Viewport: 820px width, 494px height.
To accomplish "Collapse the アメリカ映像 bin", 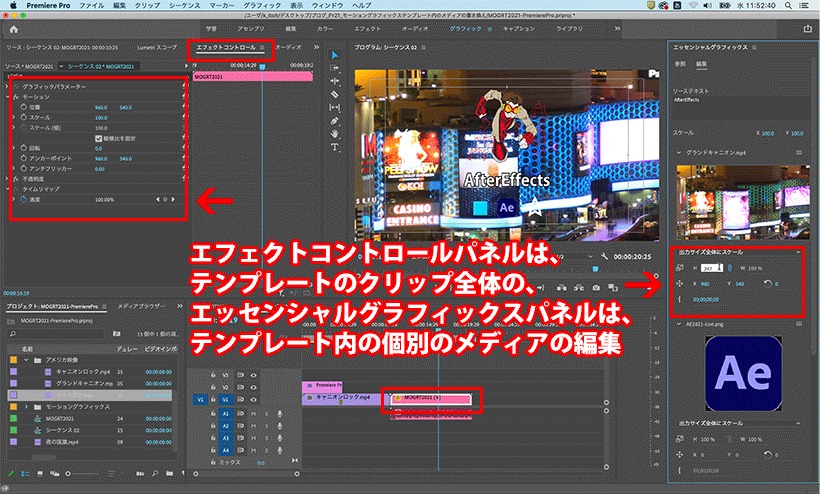I will 26,360.
